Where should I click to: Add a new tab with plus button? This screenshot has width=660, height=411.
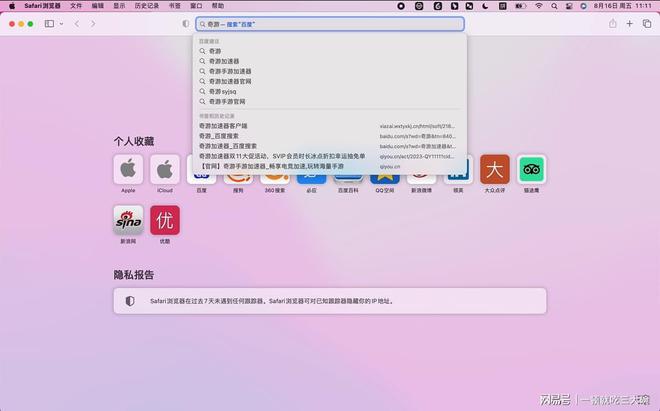(x=630, y=24)
